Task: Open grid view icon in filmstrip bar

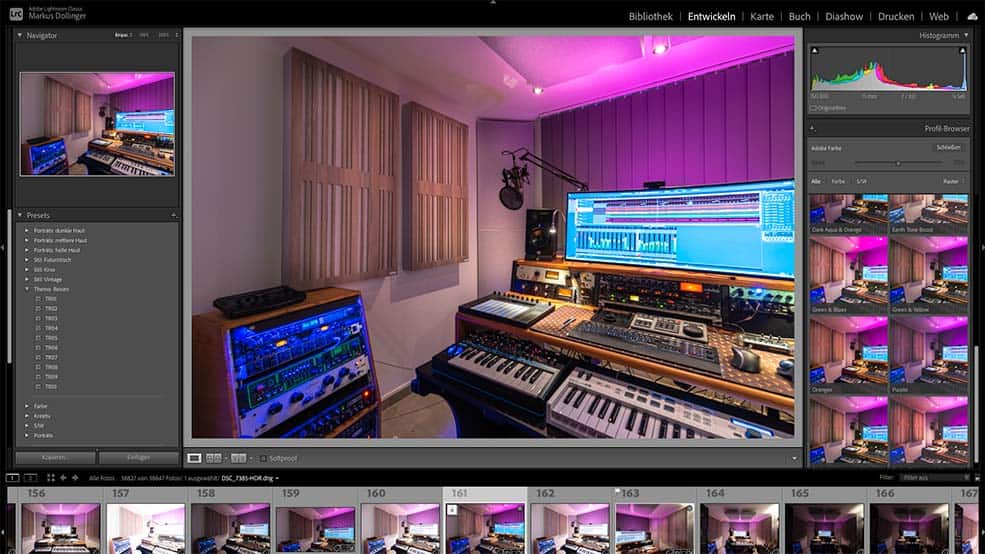Action: [x=48, y=478]
